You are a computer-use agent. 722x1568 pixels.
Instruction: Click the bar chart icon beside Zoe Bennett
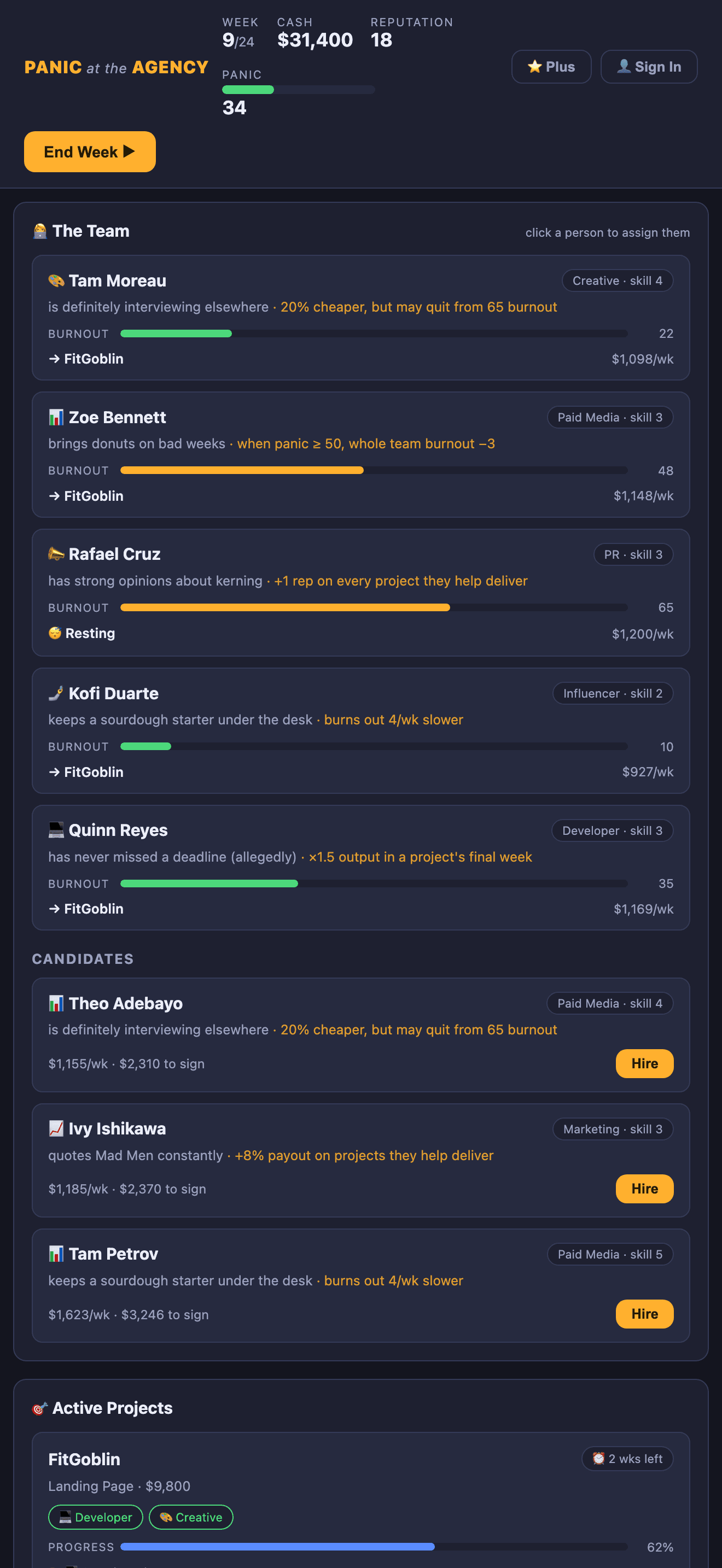(x=56, y=418)
